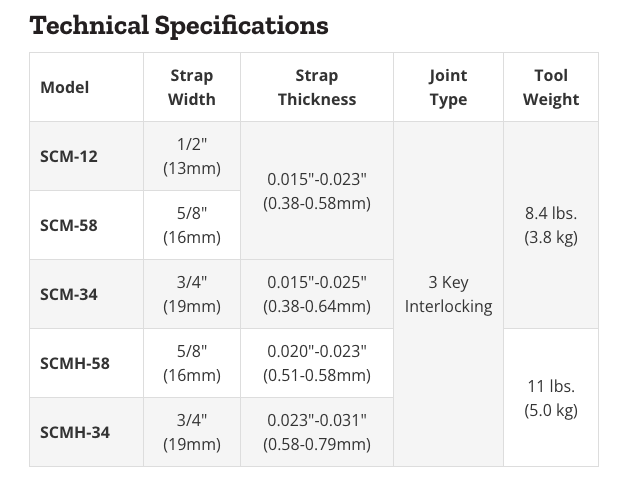Click the 0.015"-0.023" strap thickness cell
The image size is (628, 481).
pos(317,190)
